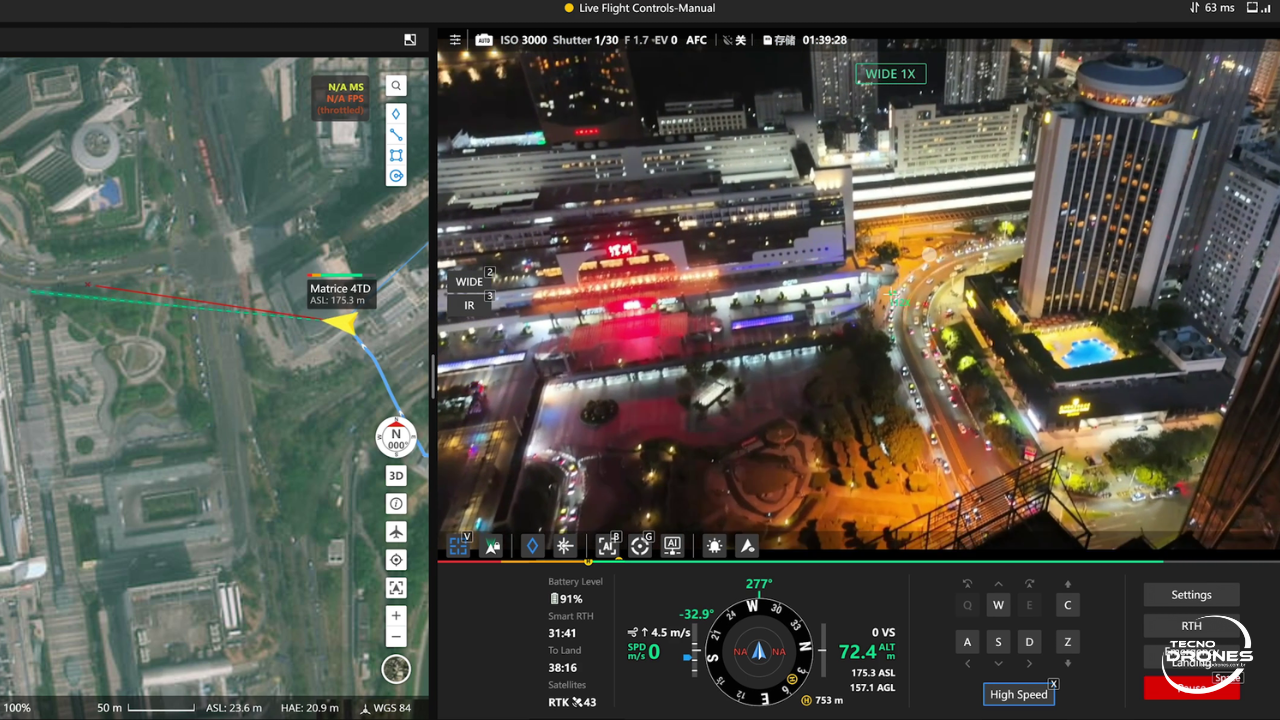The image size is (1280, 720).
Task: Click the 72.4 ALT altitude reading
Action: [867, 653]
